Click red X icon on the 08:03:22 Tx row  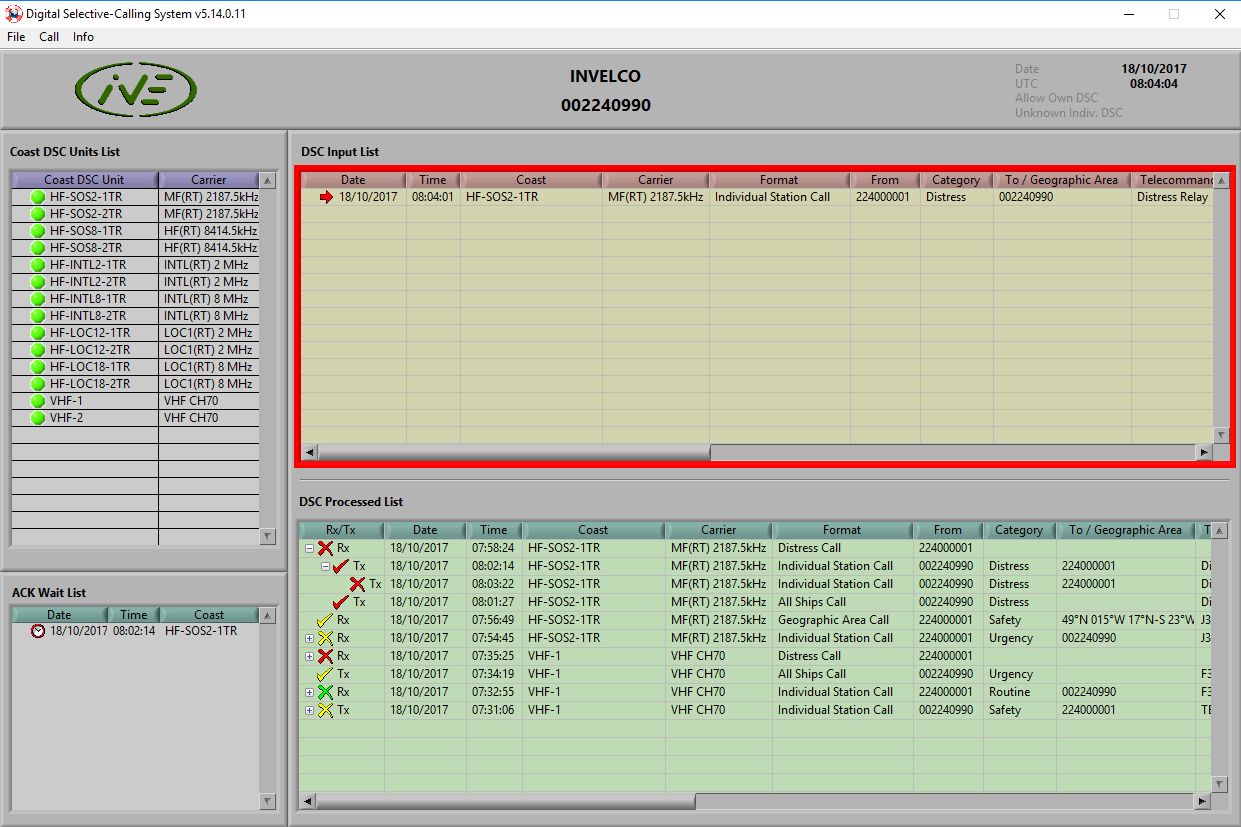pos(357,584)
